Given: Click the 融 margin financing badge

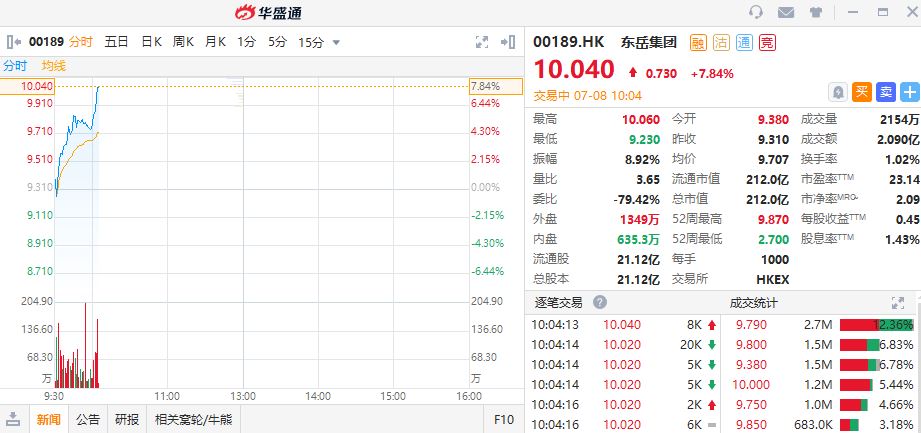Looking at the screenshot, I should coord(698,42).
